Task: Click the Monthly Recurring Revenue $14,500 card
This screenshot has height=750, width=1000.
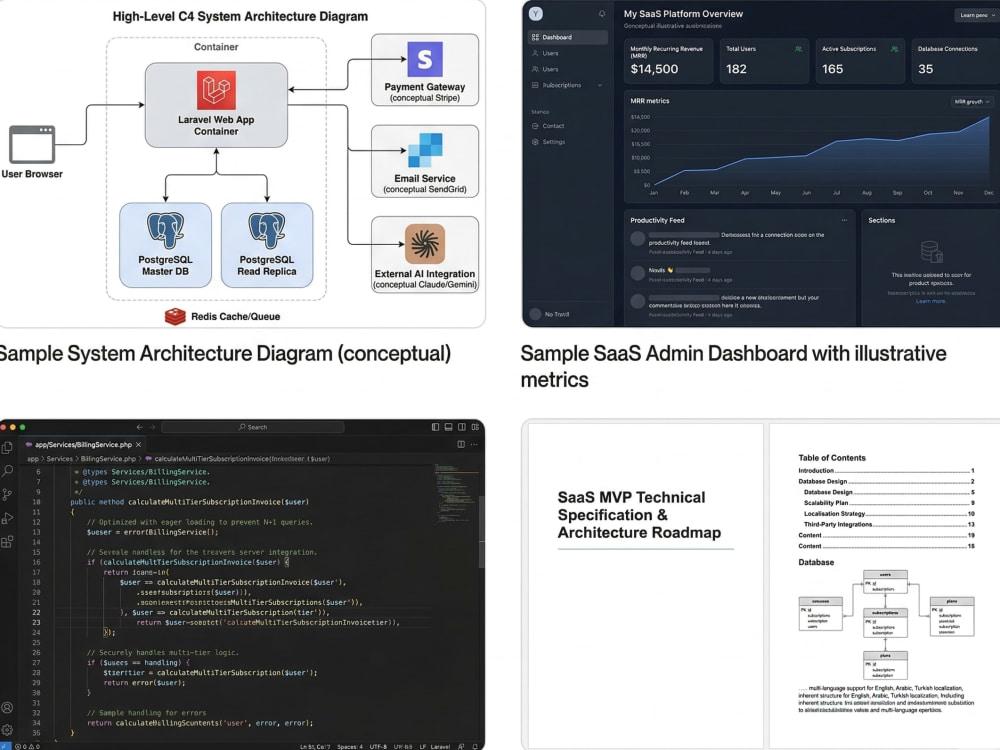Action: click(x=668, y=61)
